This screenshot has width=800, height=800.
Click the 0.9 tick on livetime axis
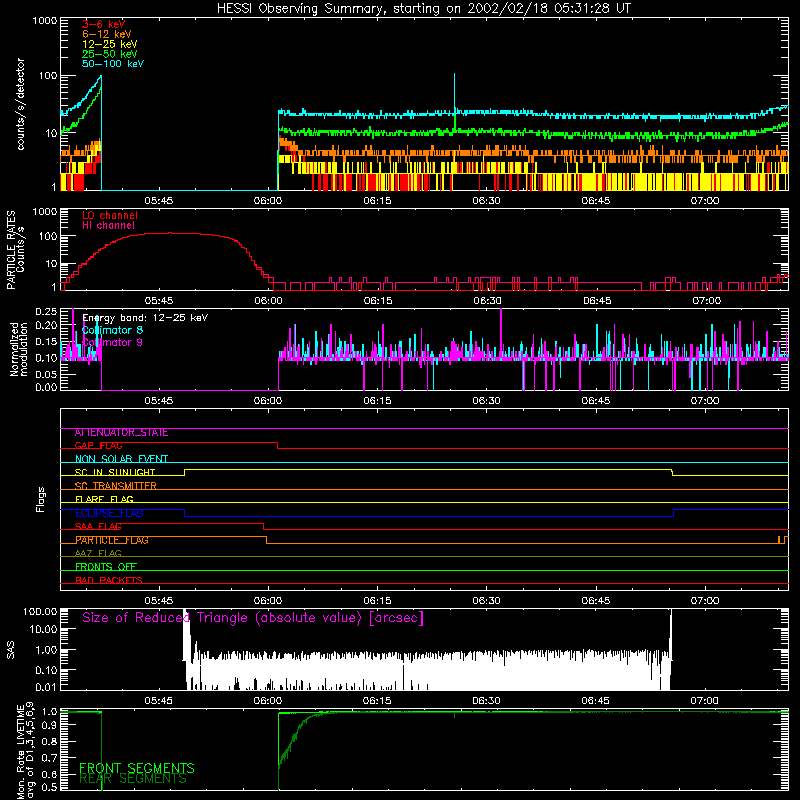[x=50, y=724]
